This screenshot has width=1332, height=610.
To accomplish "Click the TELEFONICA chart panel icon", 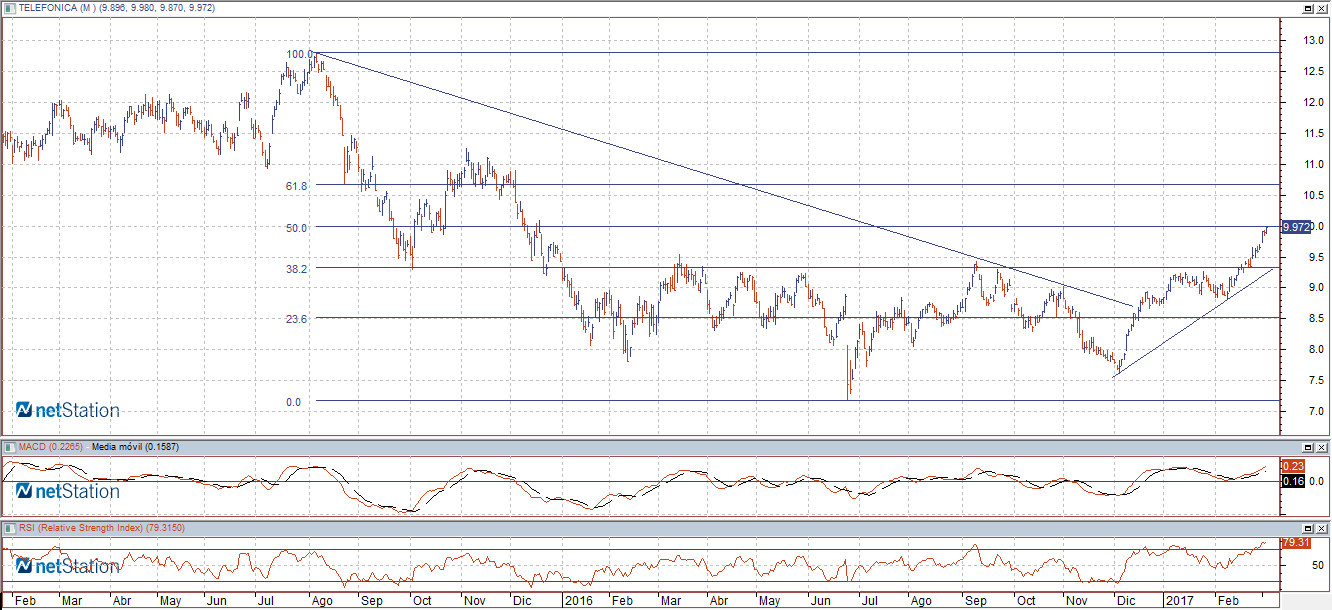I will tap(10, 7).
